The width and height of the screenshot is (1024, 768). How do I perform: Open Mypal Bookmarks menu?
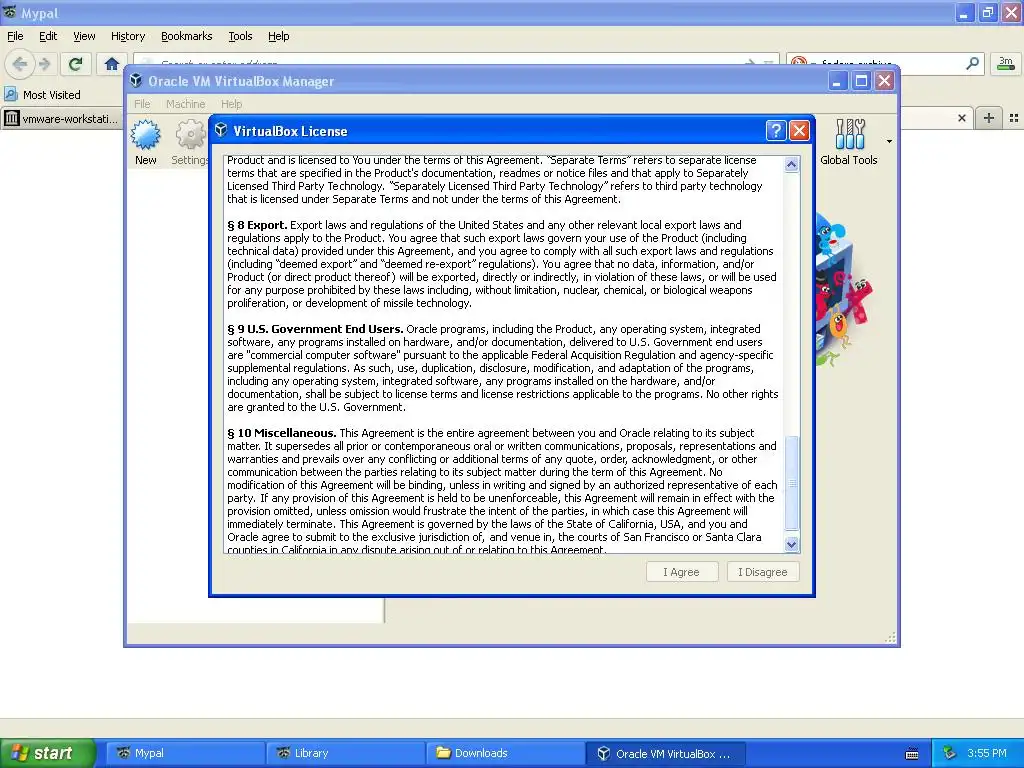(187, 36)
